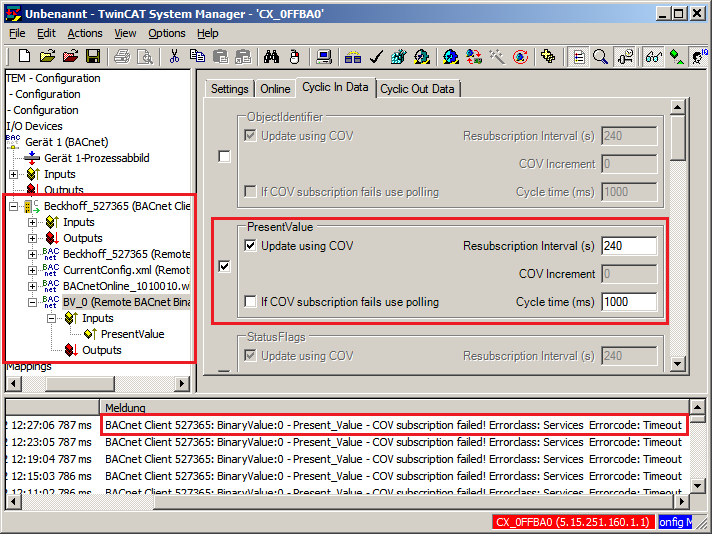Enable PresentValue 'If COV subscription fails use polling'
Viewport: 712px width, 534px height.
coord(250,302)
